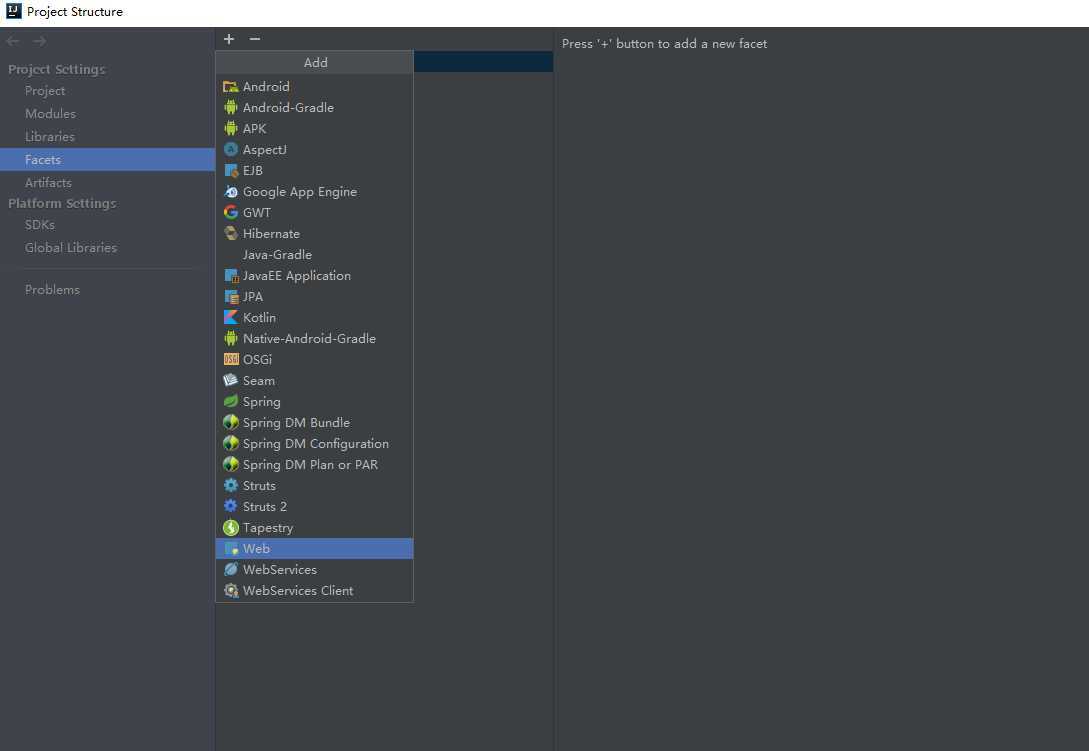Screen dimensions: 1089x751
Task: Choose Spring DM Bundle entry
Action: 314,422
